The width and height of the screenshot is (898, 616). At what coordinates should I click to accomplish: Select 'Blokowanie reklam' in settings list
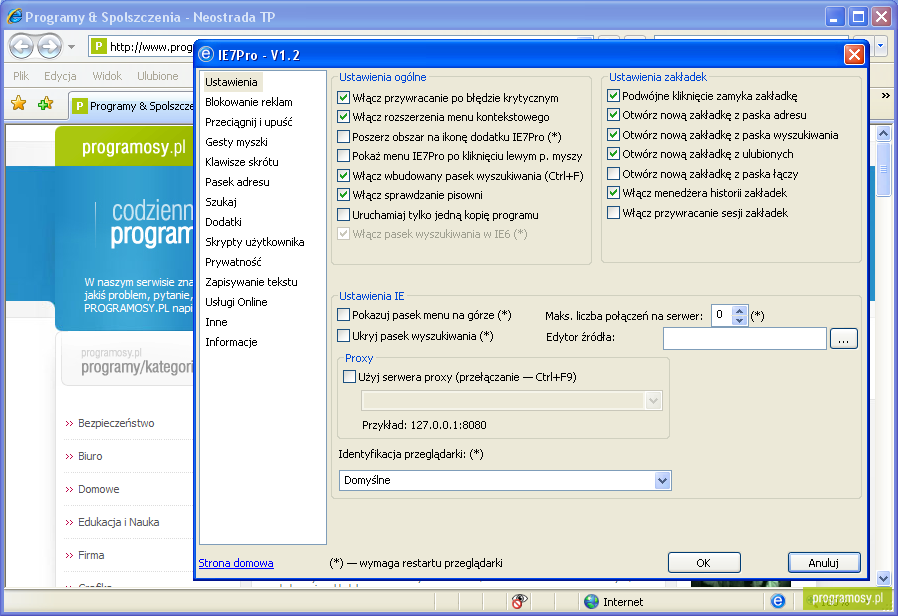click(x=249, y=102)
